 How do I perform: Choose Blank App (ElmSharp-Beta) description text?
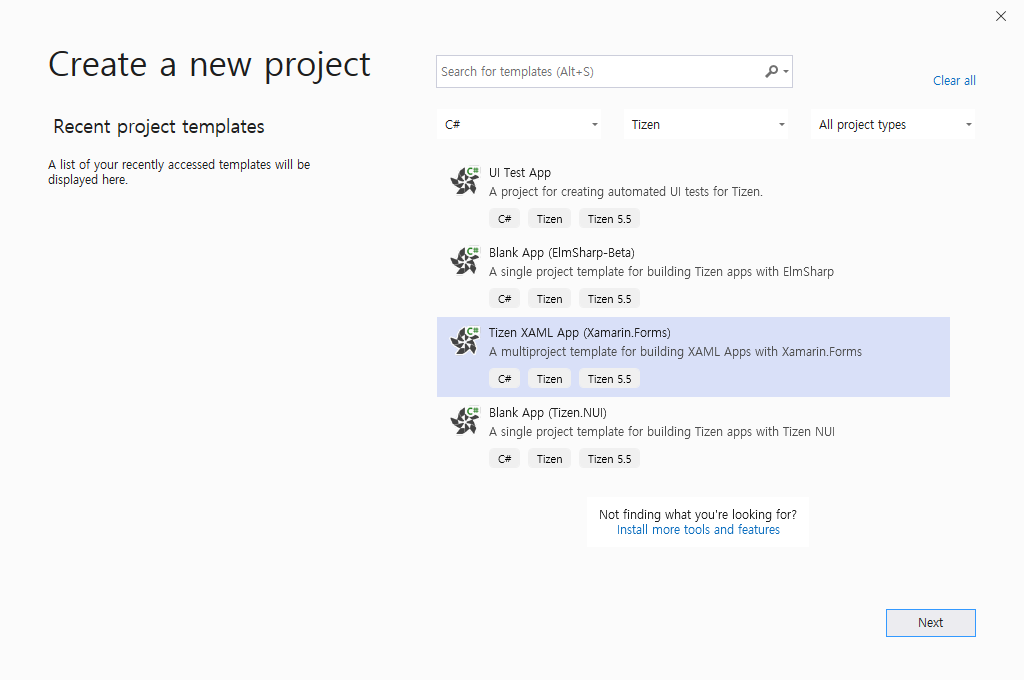click(x=661, y=272)
